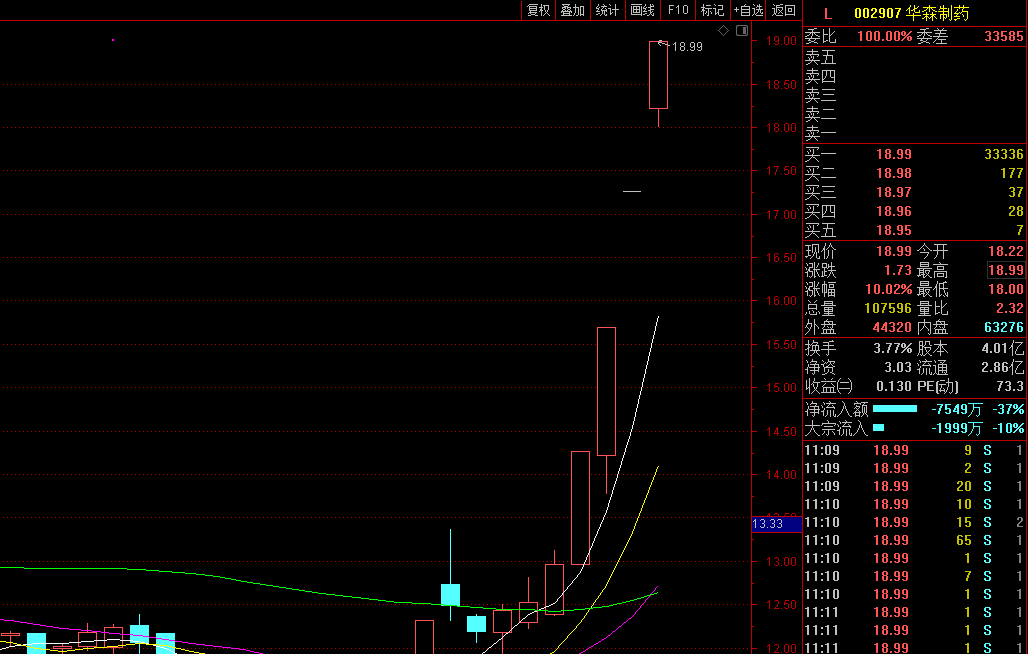
Task: Click the 标记 mark button
Action: click(712, 10)
